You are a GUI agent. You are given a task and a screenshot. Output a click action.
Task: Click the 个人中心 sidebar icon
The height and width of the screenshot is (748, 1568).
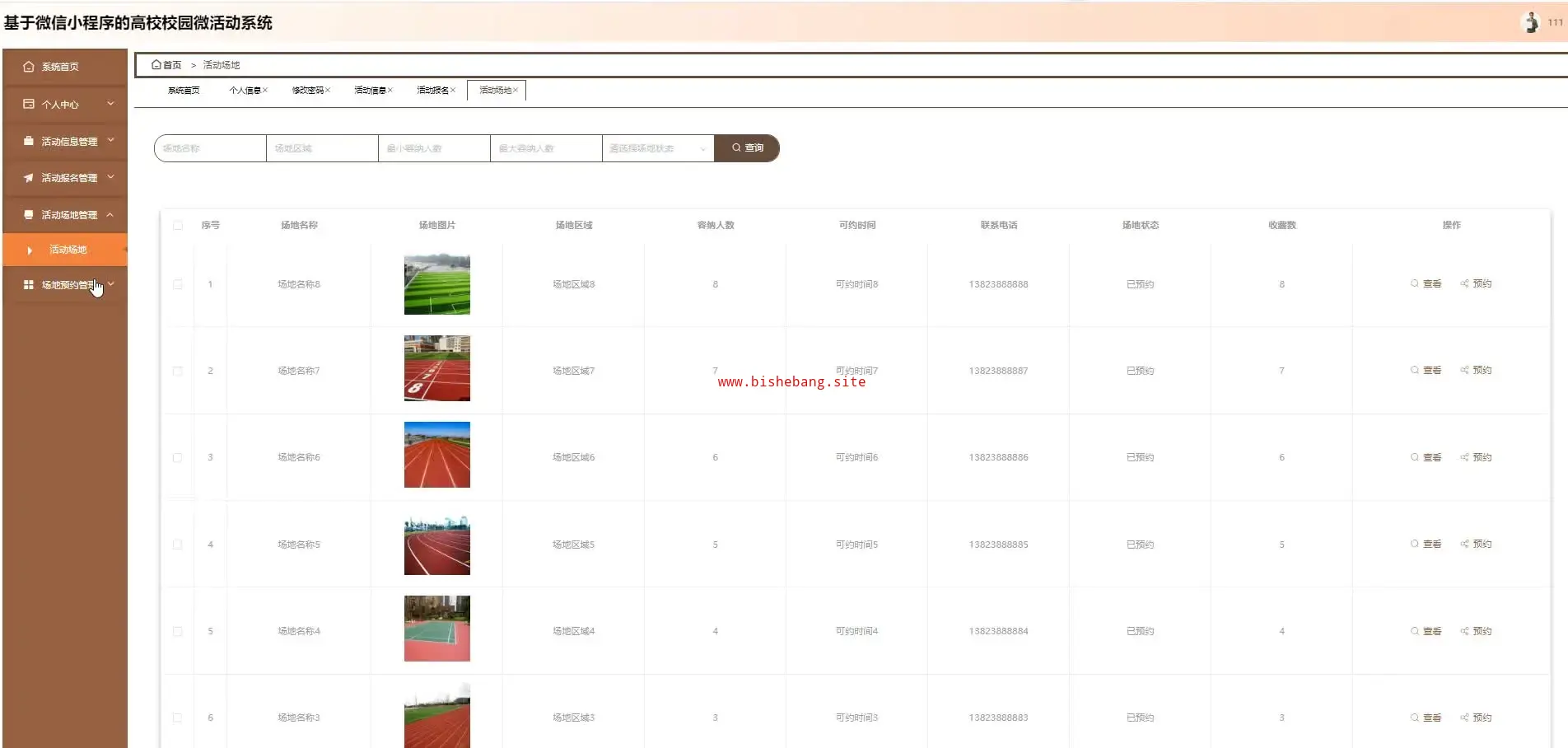29,104
